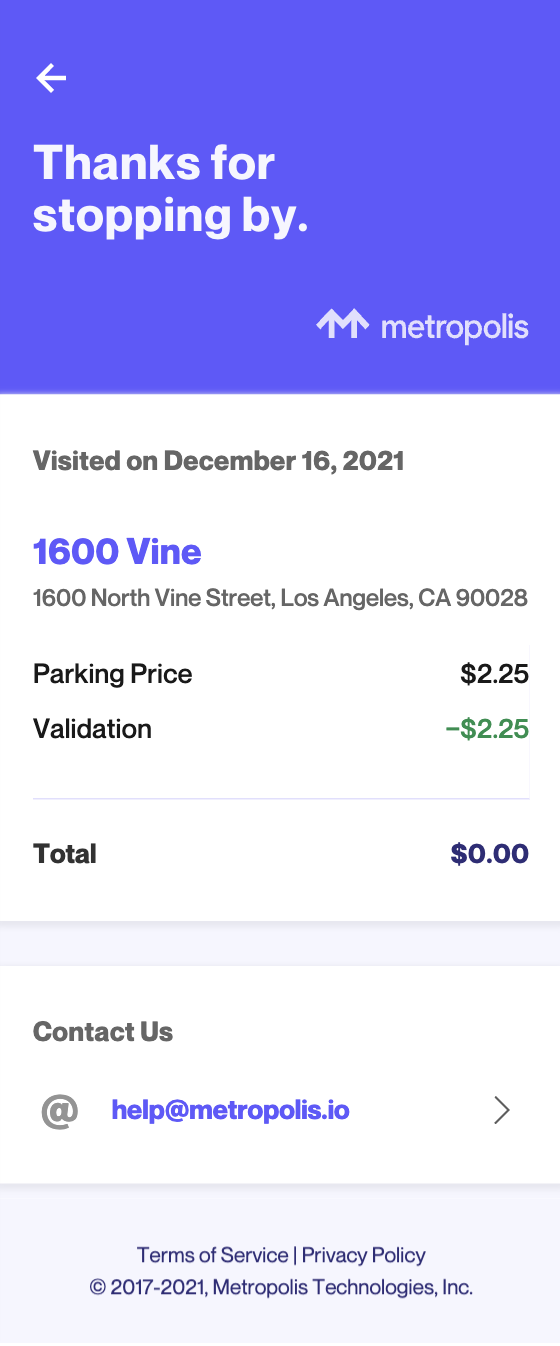The height and width of the screenshot is (1346, 560).
Task: Click the Thanks for stopping by heading
Action: 171,189
